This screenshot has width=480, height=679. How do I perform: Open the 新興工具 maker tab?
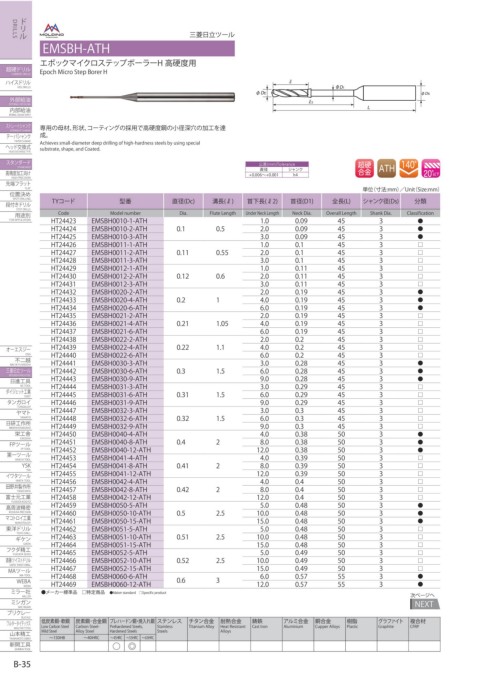16,645
